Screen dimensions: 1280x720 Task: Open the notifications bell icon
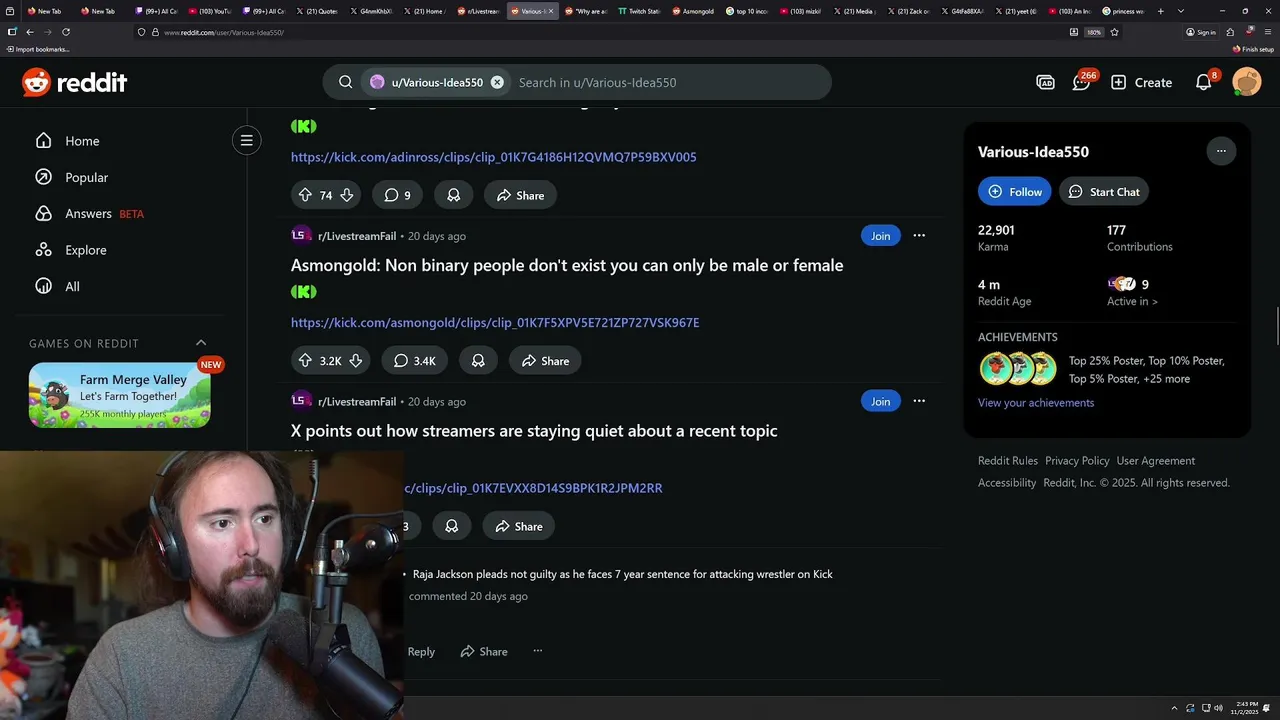tap(1204, 82)
